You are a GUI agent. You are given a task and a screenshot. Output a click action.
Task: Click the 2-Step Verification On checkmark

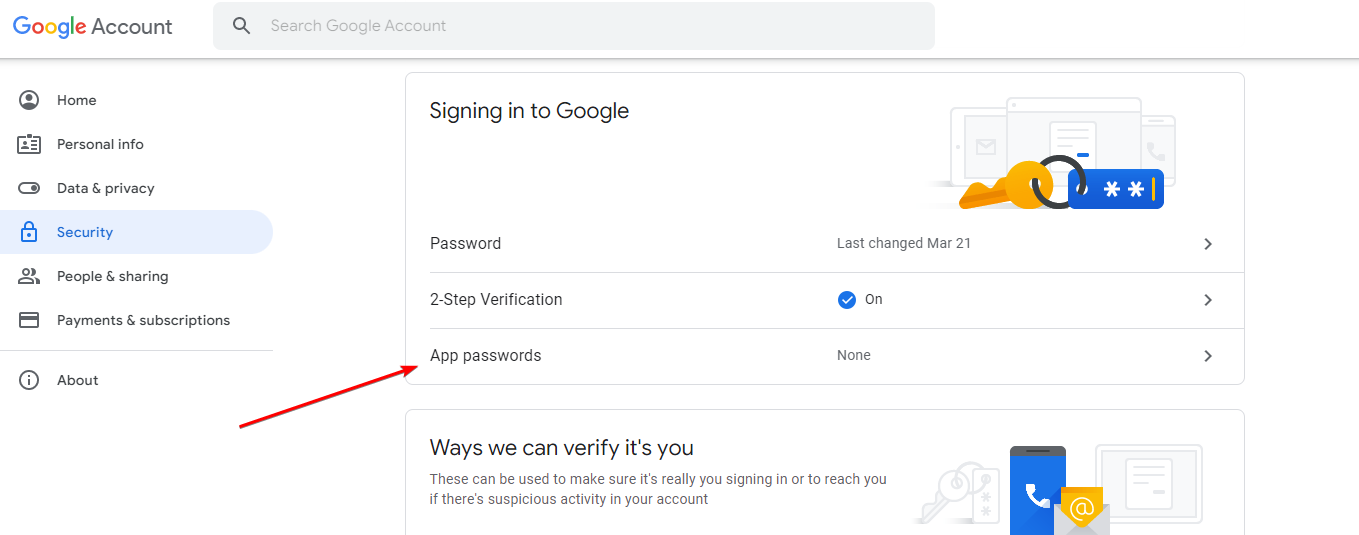[847, 300]
